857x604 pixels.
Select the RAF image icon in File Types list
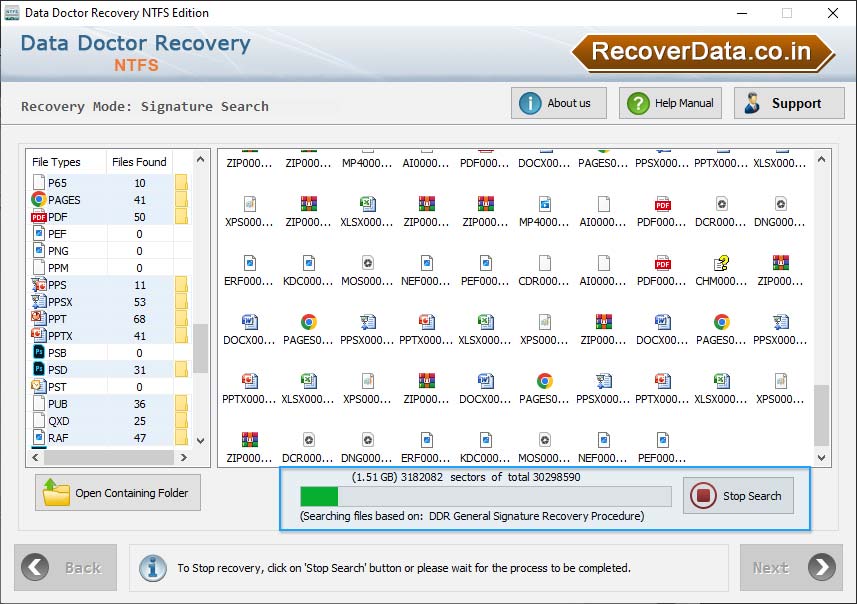point(39,437)
